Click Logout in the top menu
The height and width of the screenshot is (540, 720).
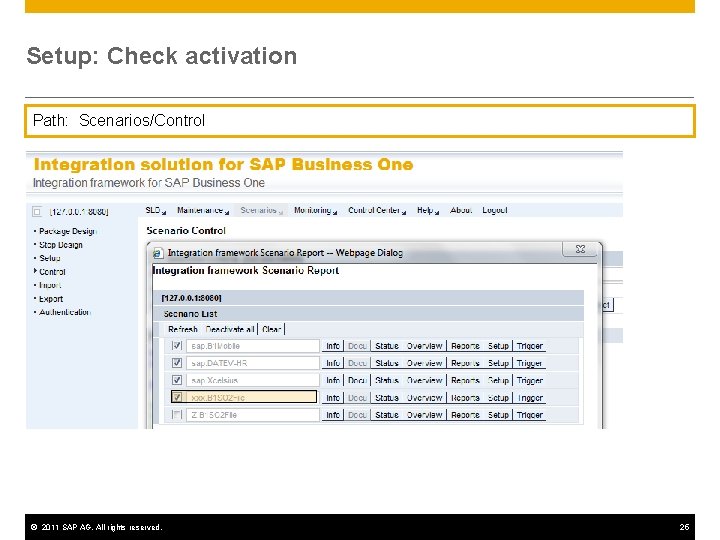[495, 210]
